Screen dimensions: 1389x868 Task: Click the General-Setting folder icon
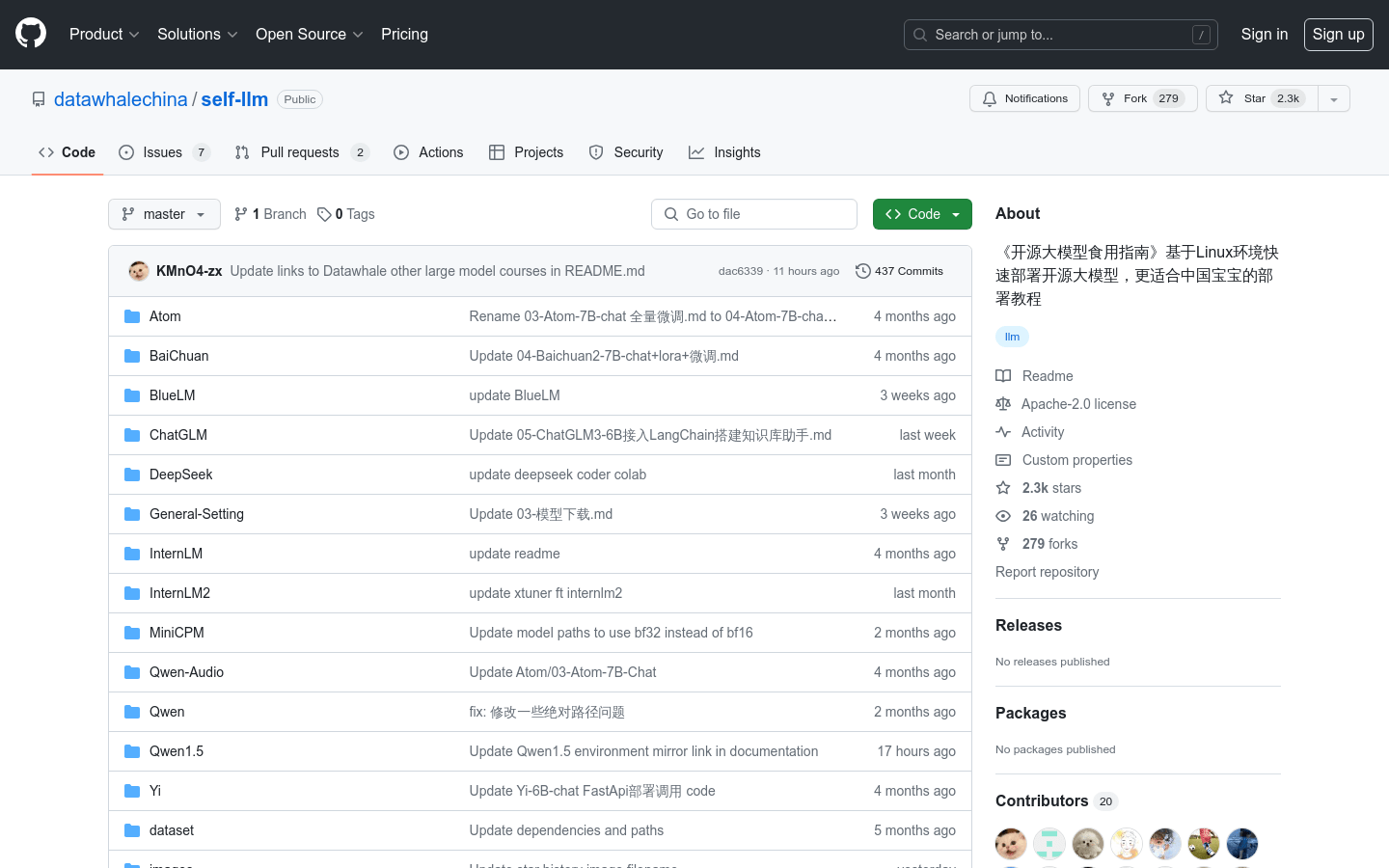point(132,514)
